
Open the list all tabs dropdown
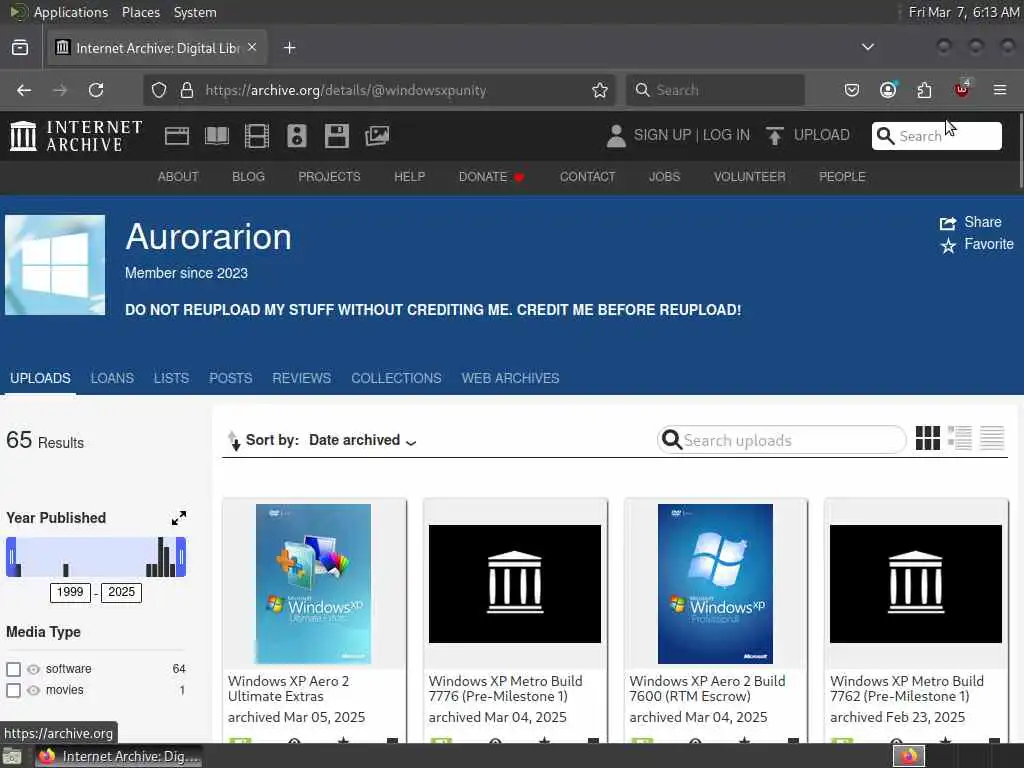[868, 47]
